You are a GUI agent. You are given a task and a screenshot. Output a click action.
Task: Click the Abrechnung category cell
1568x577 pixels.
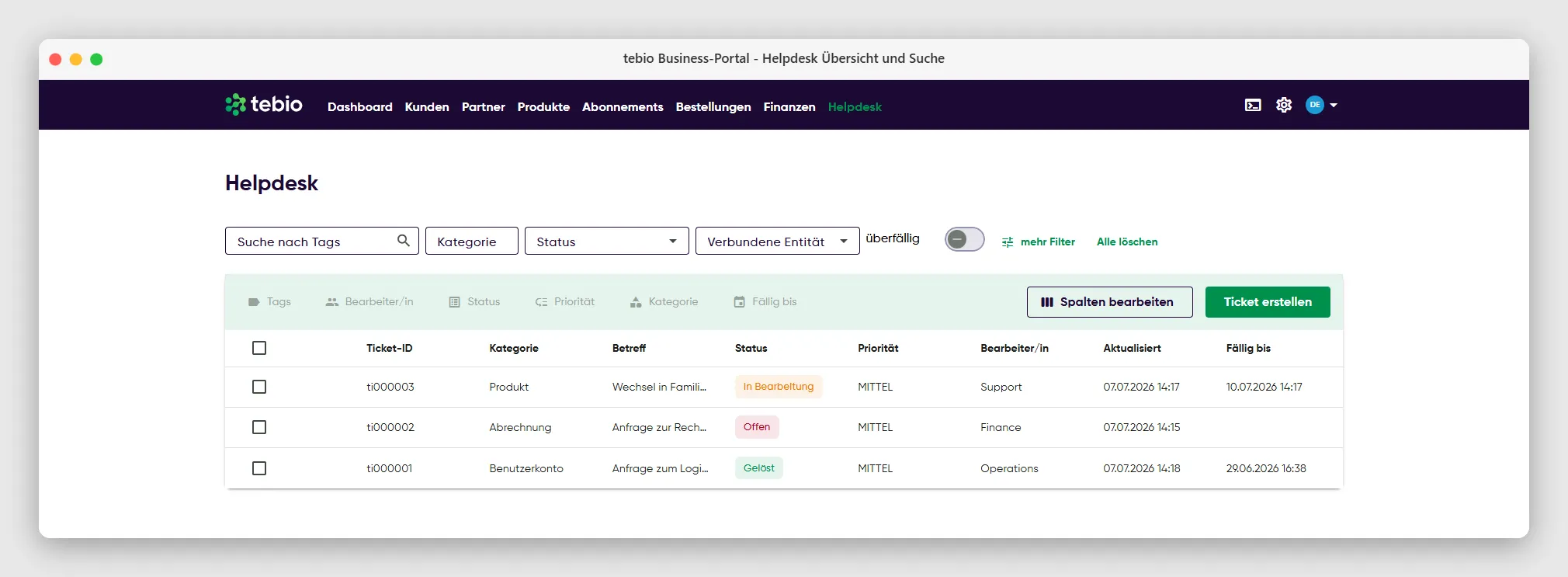tap(520, 427)
